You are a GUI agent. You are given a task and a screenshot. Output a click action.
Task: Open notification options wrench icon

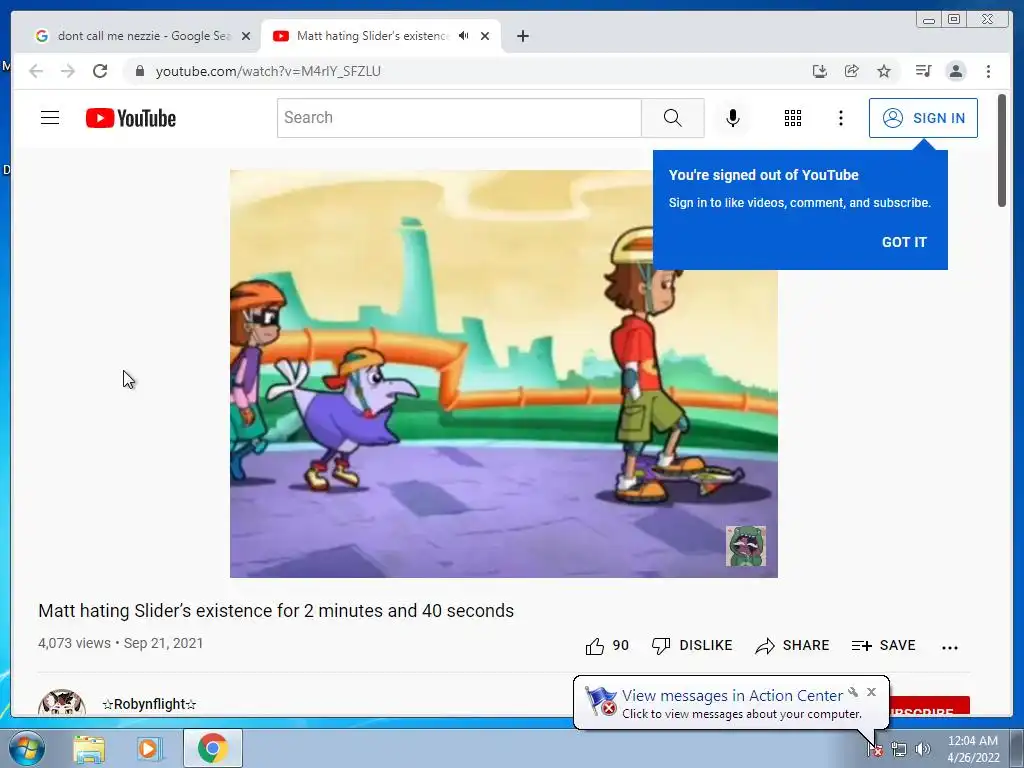tap(853, 692)
